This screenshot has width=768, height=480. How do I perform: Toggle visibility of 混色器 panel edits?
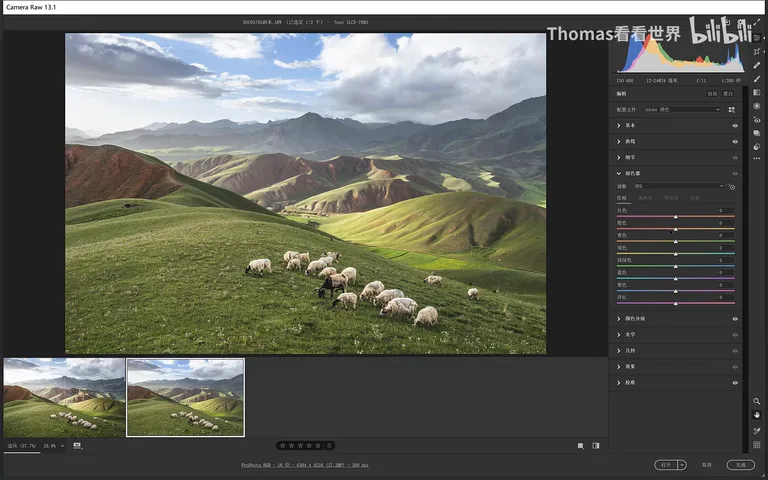735,173
